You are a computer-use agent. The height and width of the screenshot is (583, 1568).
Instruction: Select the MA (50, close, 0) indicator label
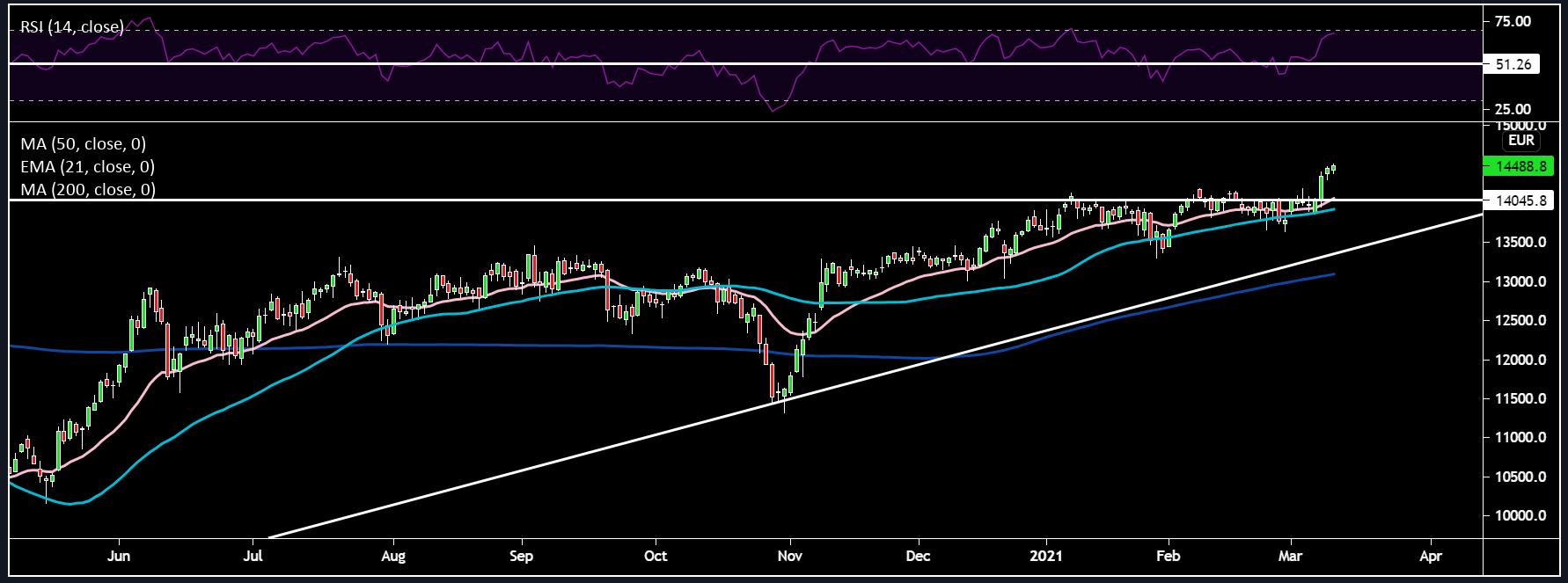coord(84,143)
